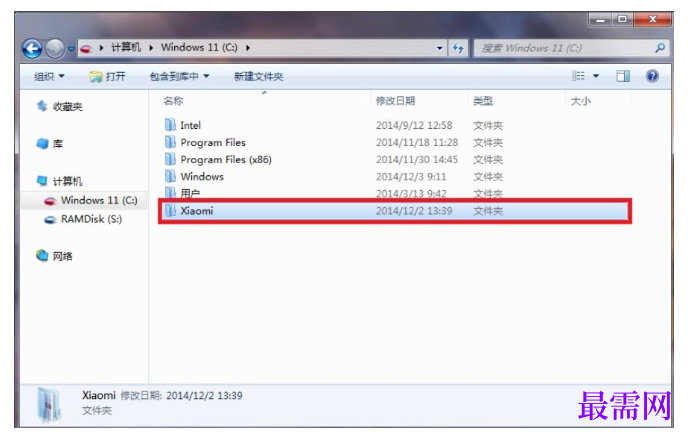Select Windows 11 (C:) in the breadcrumb

coord(199,48)
